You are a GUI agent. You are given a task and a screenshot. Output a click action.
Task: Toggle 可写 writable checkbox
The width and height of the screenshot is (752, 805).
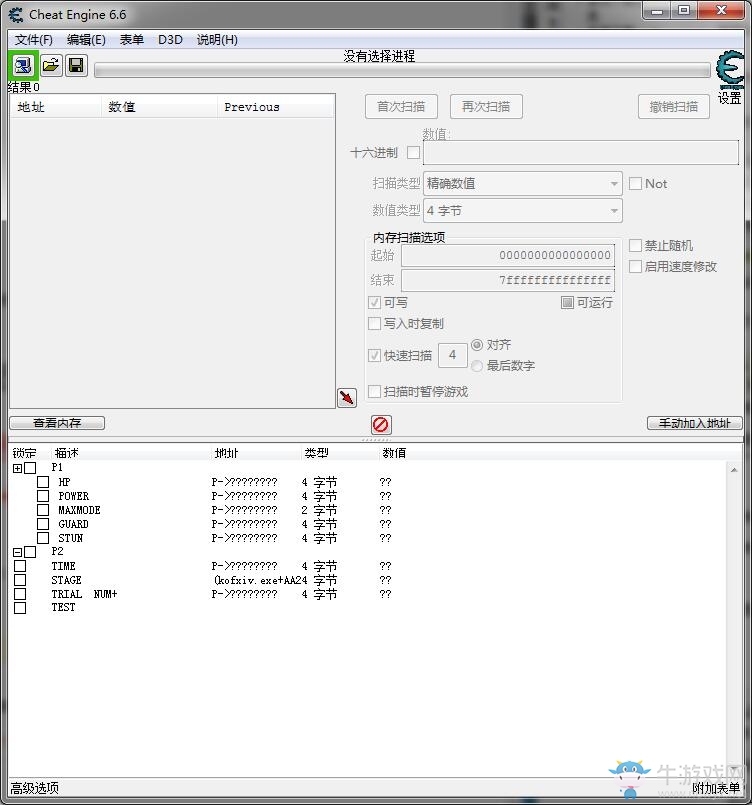pyautogui.click(x=375, y=302)
